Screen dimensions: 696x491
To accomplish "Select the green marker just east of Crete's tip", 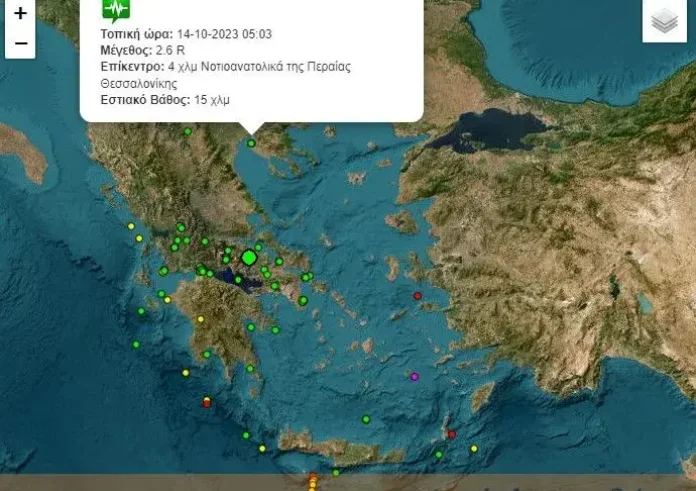I will 439,455.
